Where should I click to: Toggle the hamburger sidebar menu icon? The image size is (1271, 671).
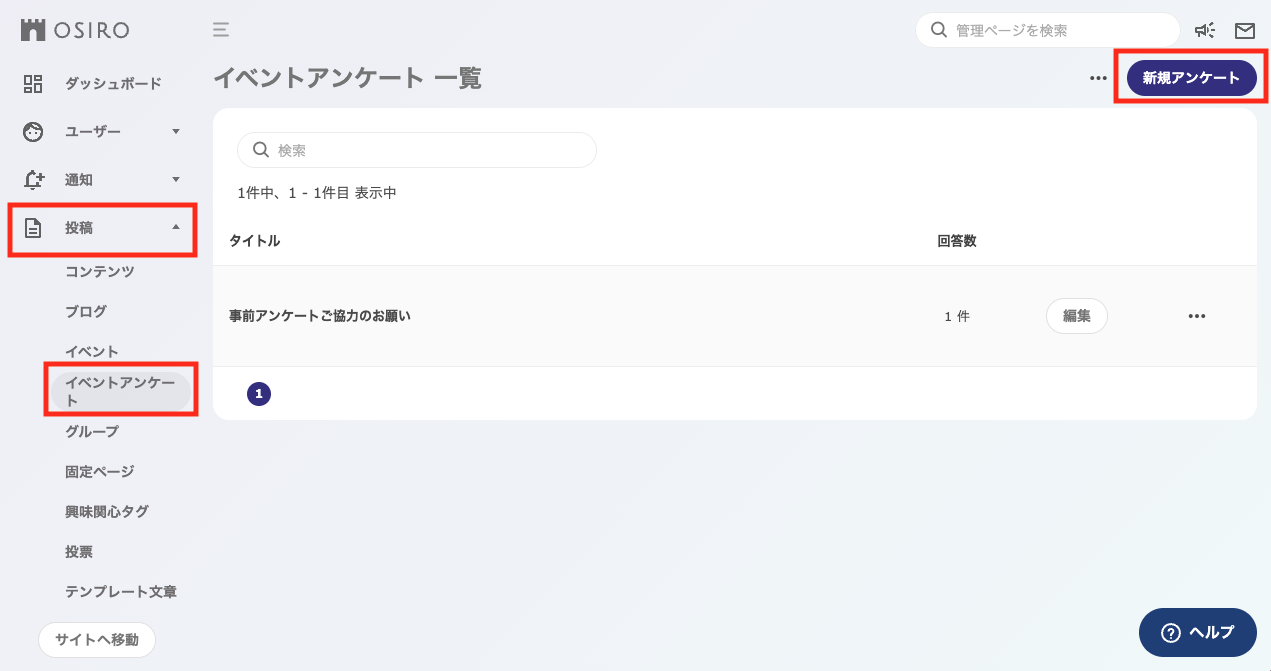click(221, 30)
